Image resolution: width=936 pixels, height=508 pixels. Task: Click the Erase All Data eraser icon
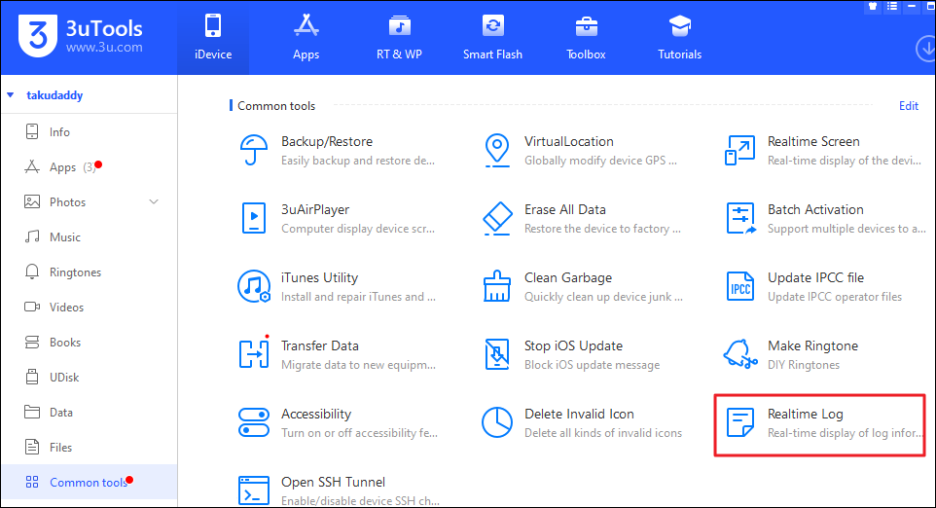point(497,218)
